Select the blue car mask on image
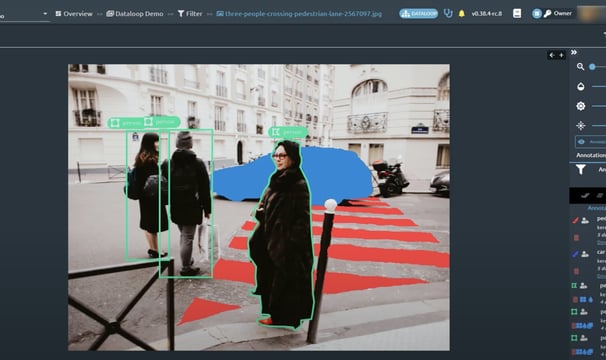Viewport: 606px width, 360px height. 336,173
